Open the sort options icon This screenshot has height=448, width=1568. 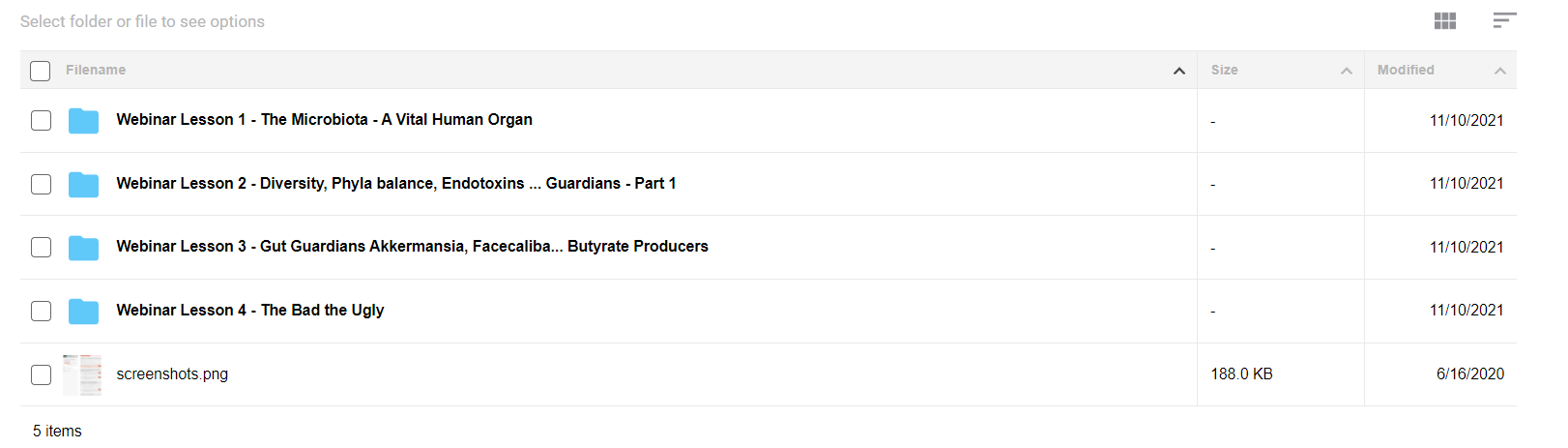(x=1503, y=20)
